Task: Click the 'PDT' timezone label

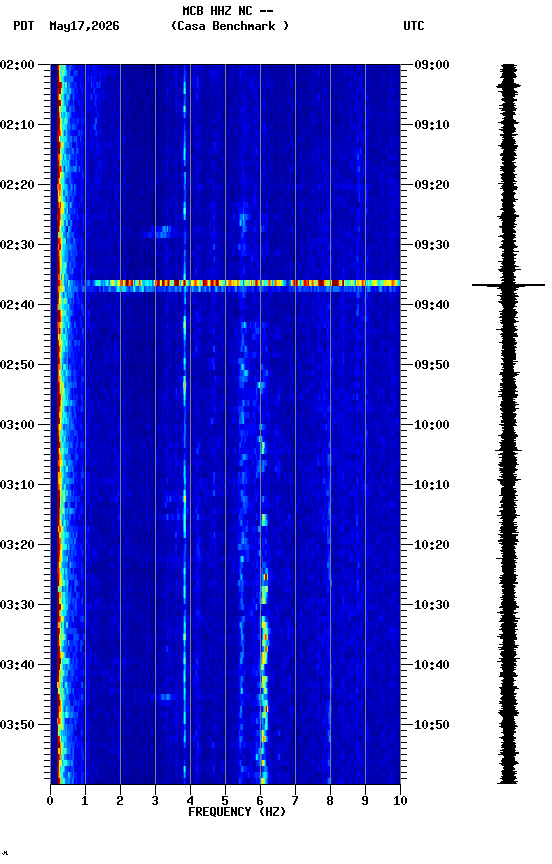Action: [24, 26]
